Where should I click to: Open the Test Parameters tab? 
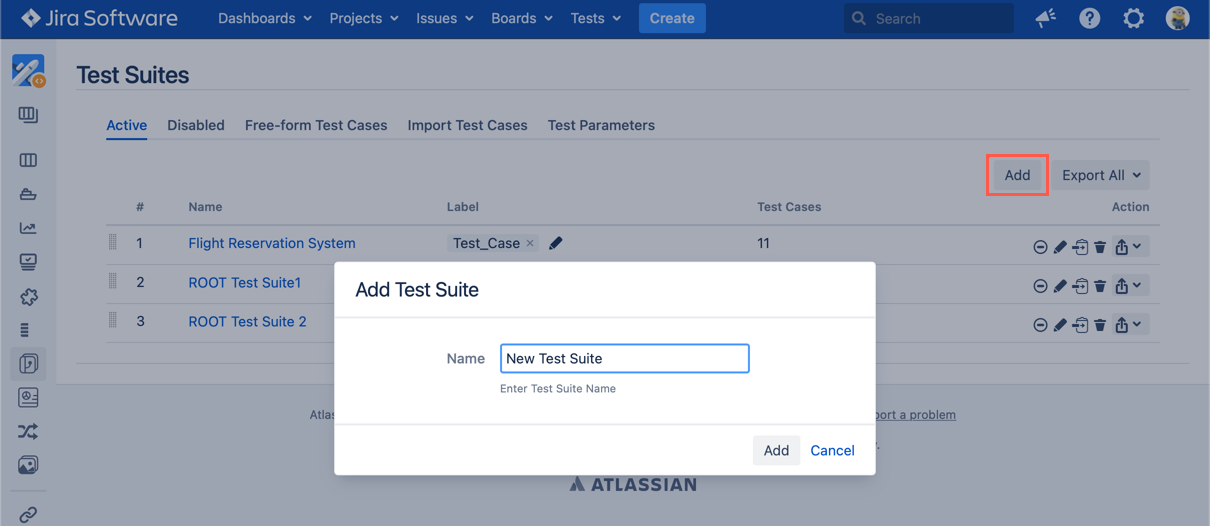point(601,125)
